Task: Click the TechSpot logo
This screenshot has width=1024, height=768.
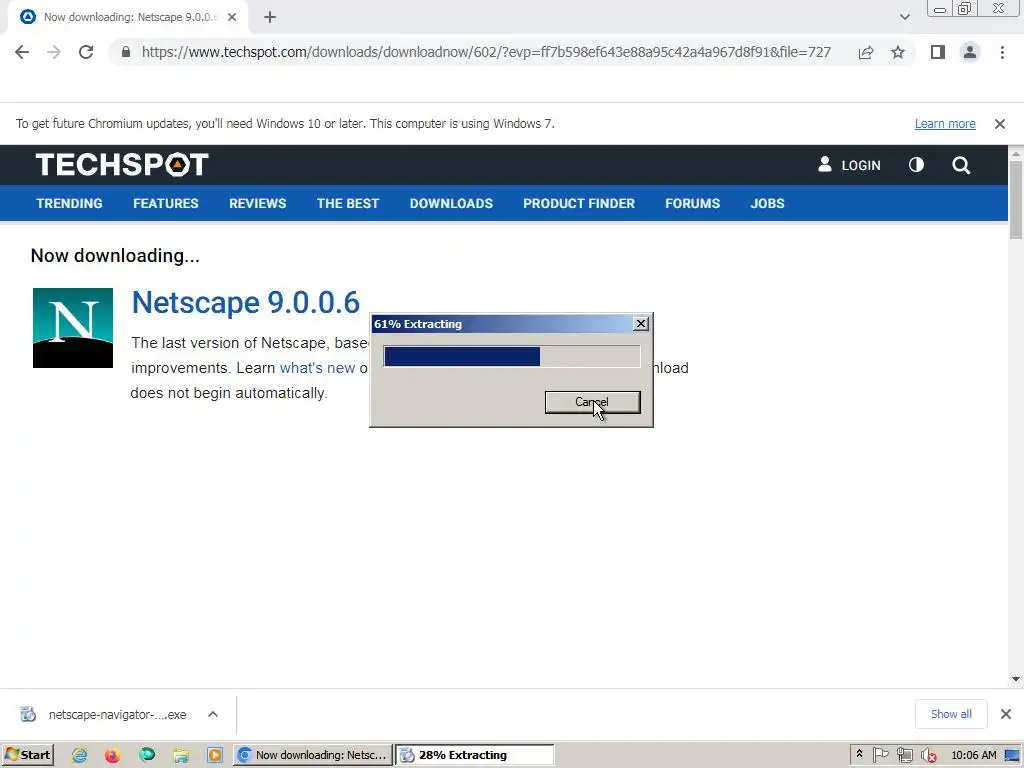Action: pos(122,165)
